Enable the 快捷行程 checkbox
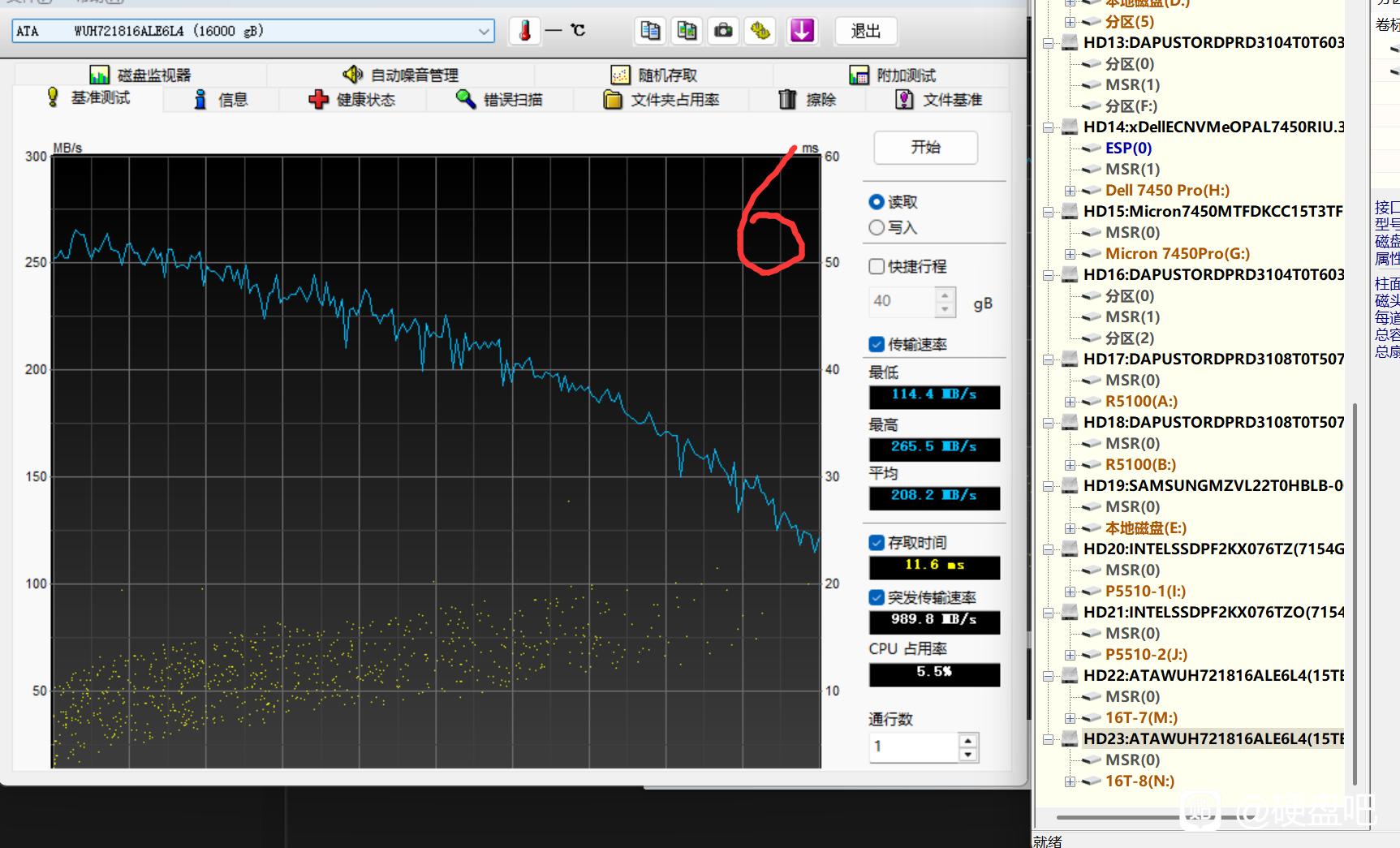This screenshot has width=1400, height=848. click(877, 266)
